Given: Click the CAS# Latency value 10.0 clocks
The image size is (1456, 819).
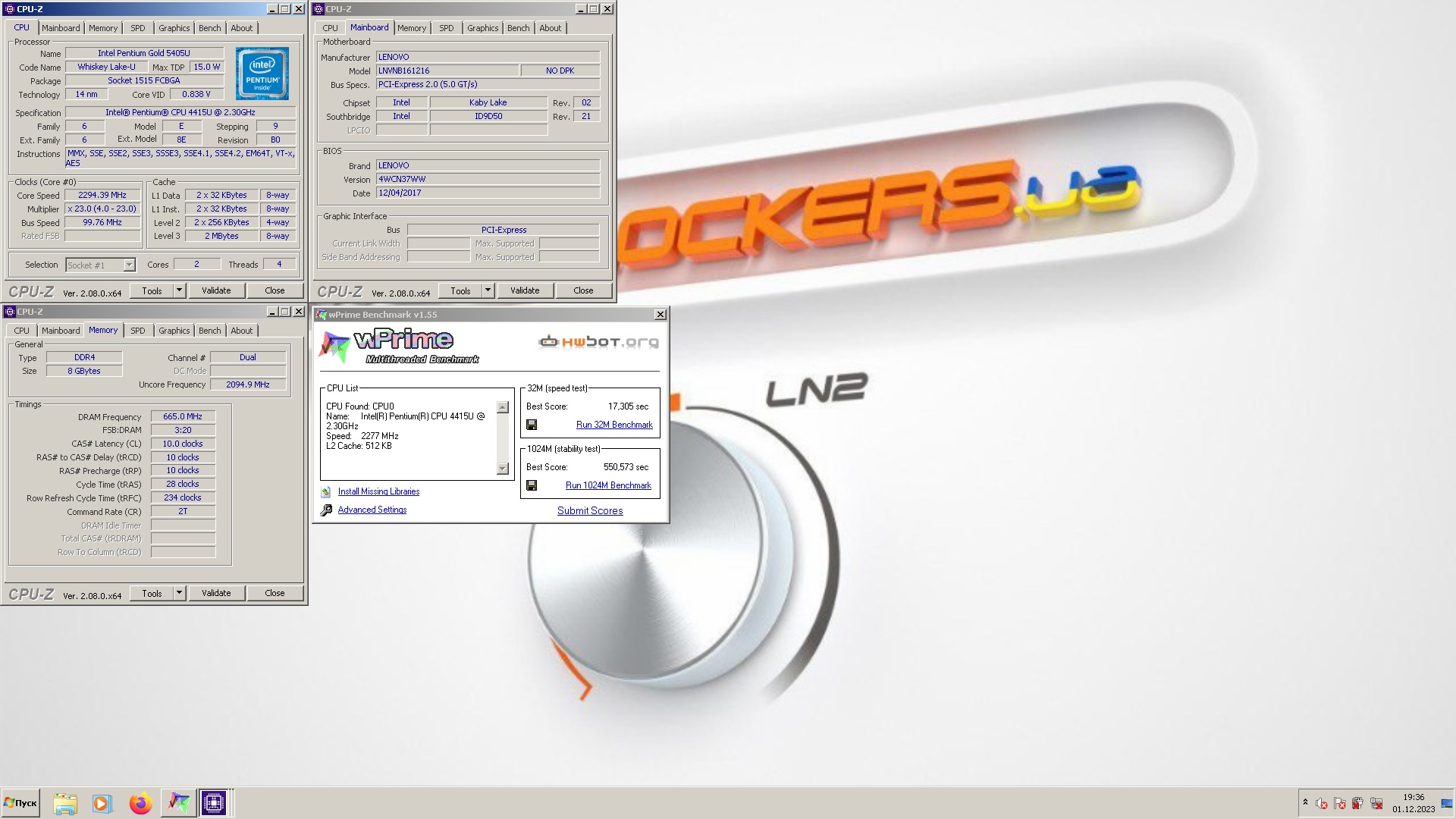Looking at the screenshot, I should (x=183, y=444).
